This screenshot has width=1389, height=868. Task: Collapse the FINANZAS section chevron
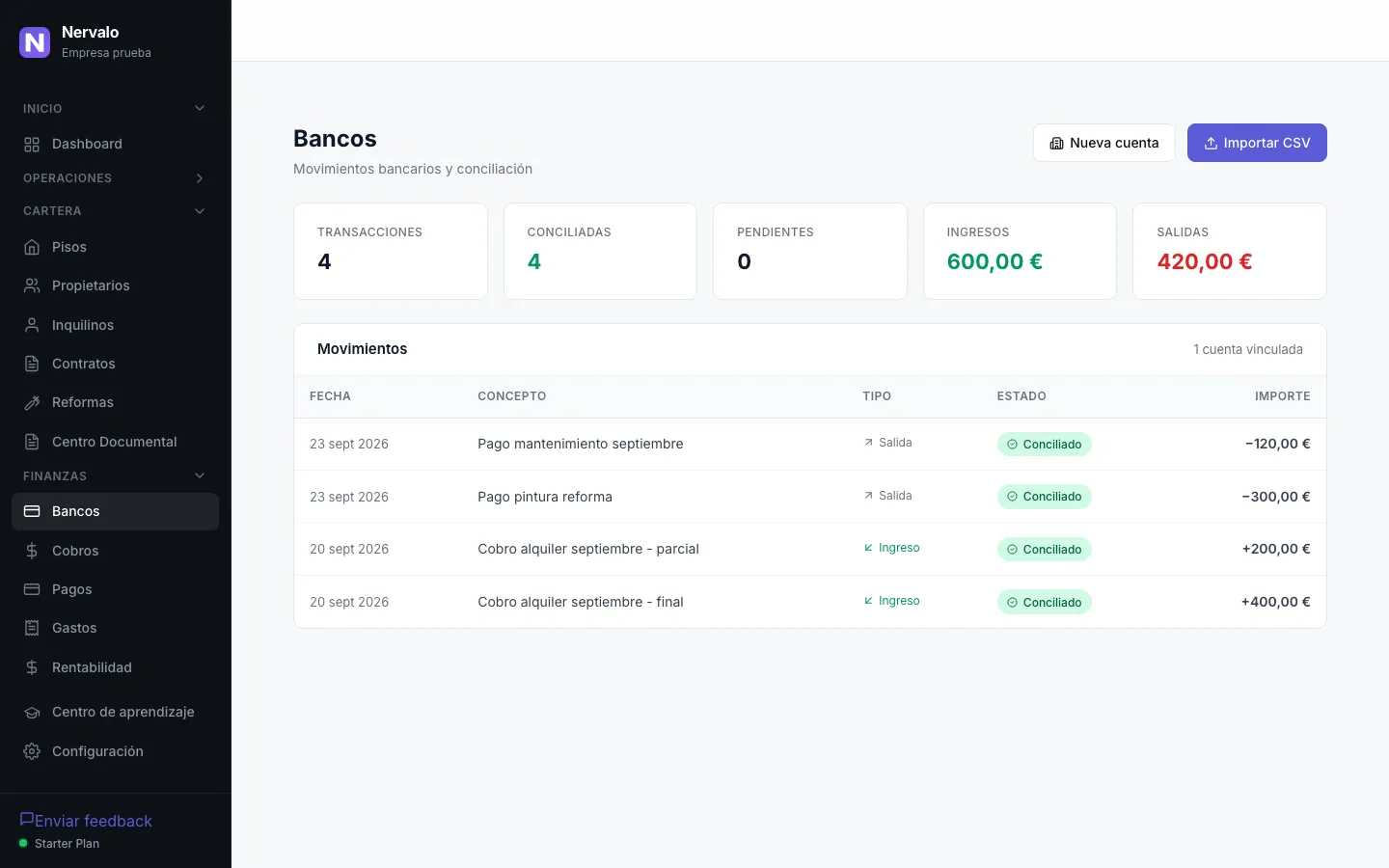point(200,475)
